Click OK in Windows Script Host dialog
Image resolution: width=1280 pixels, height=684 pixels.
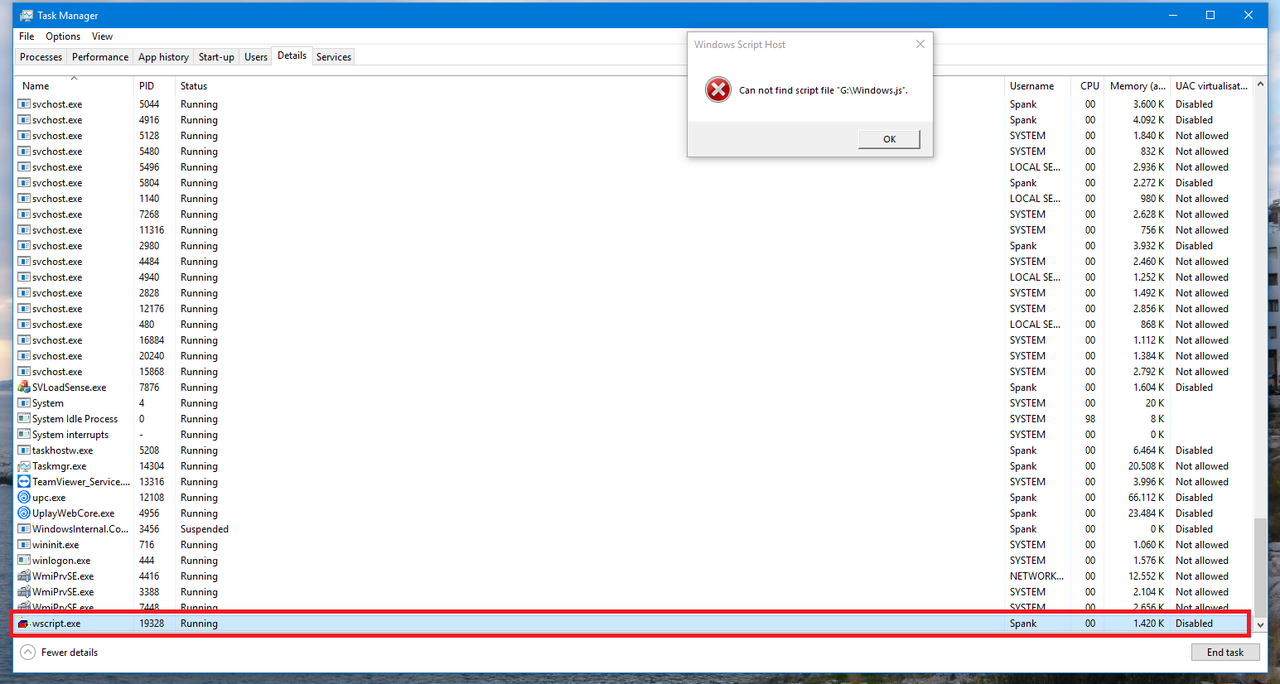tap(889, 139)
